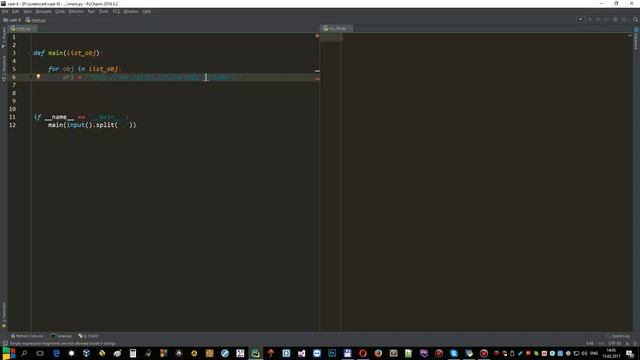Click the cursor position indicator in status bar
This screenshot has width=640, height=360.
point(590,344)
